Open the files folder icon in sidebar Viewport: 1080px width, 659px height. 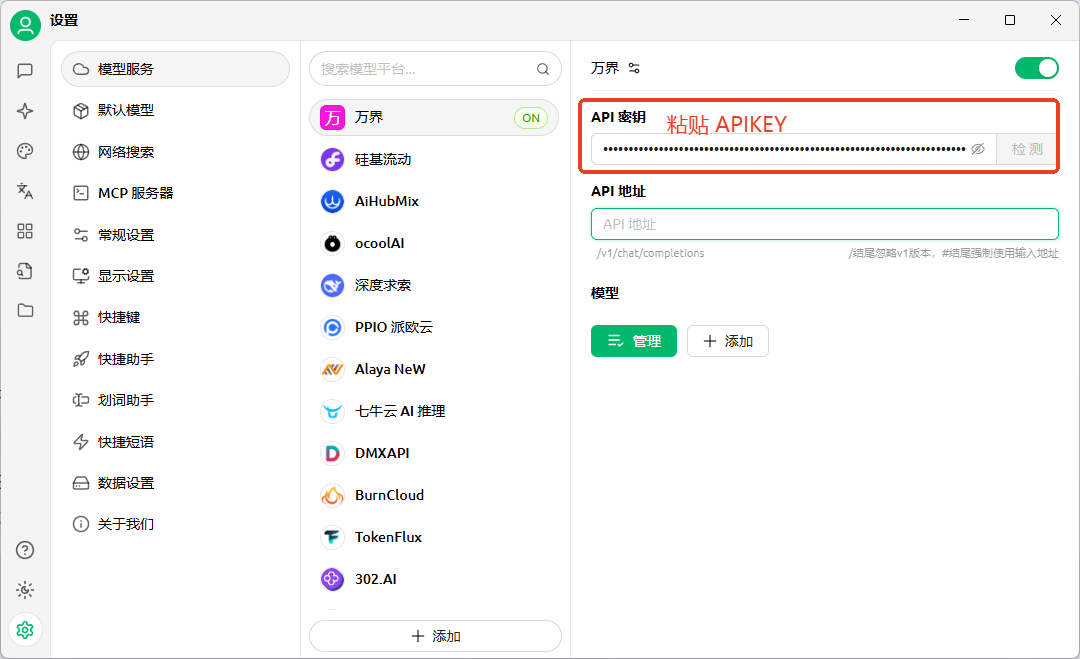point(25,311)
